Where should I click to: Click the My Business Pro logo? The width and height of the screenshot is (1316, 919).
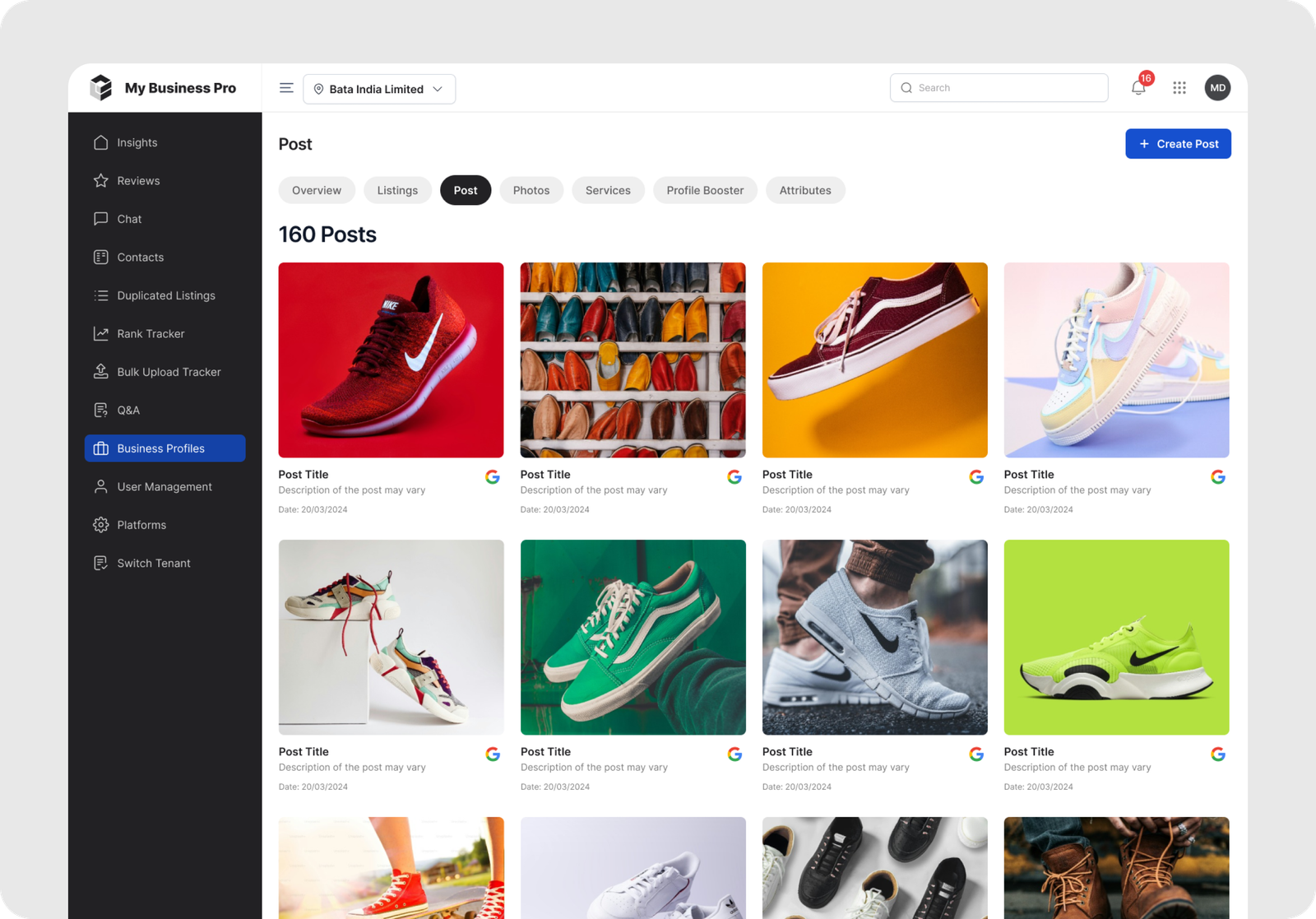coord(164,88)
